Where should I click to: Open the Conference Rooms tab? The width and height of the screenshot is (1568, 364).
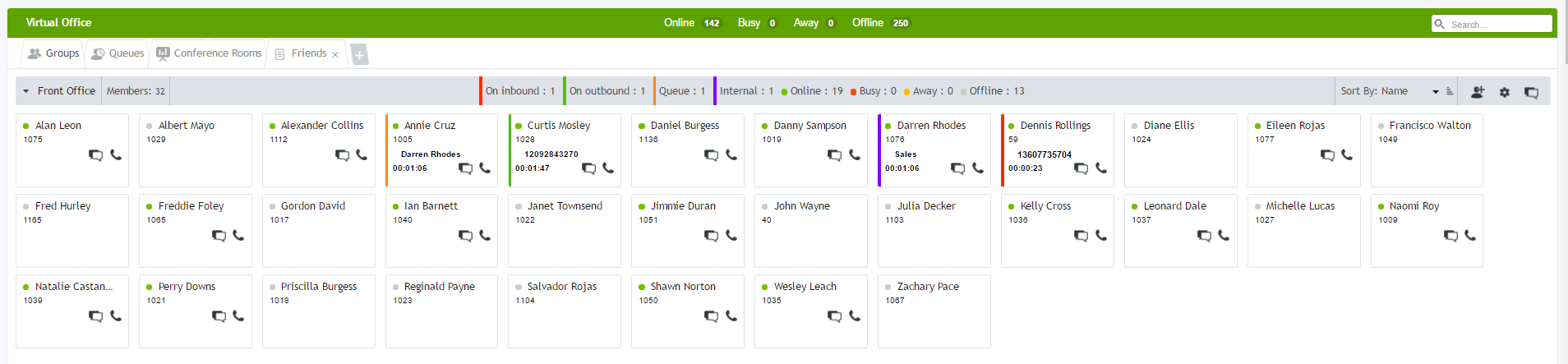click(209, 53)
